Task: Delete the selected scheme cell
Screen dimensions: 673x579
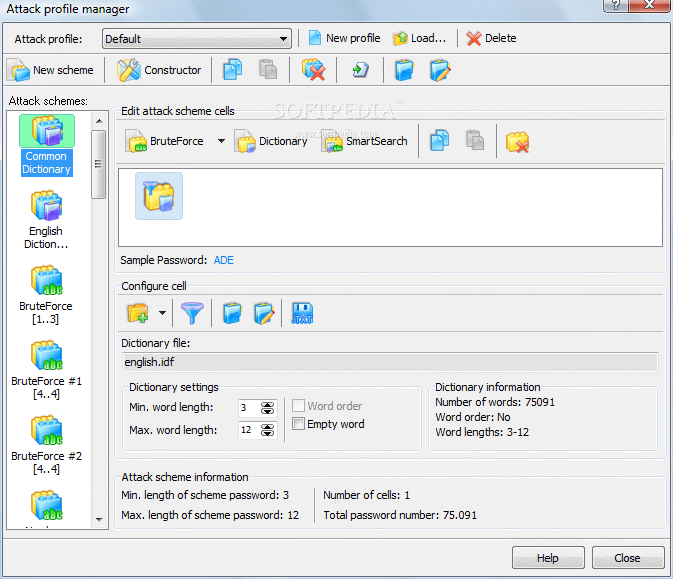Action: 517,142
